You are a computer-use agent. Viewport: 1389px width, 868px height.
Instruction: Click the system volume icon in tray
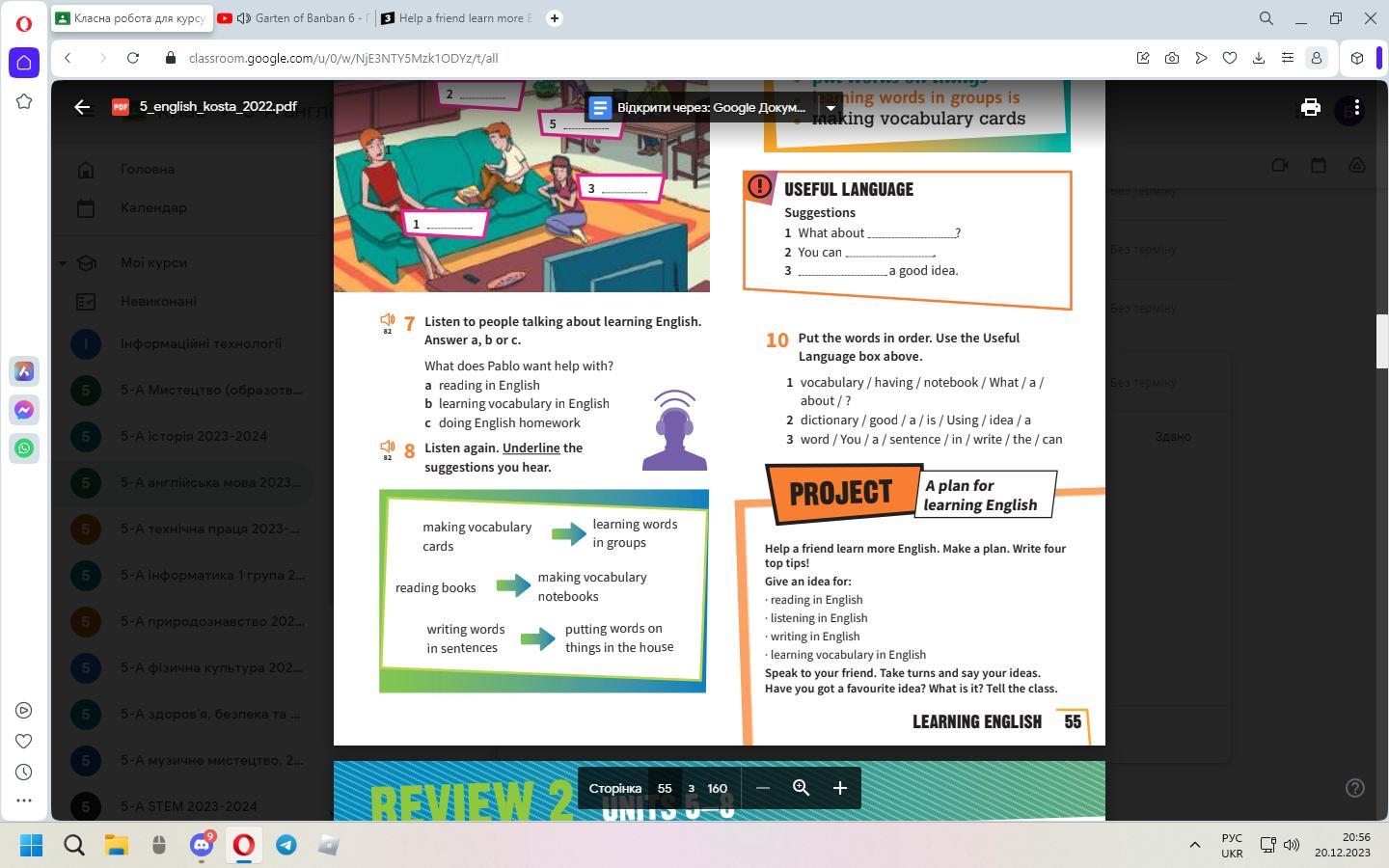[1291, 845]
